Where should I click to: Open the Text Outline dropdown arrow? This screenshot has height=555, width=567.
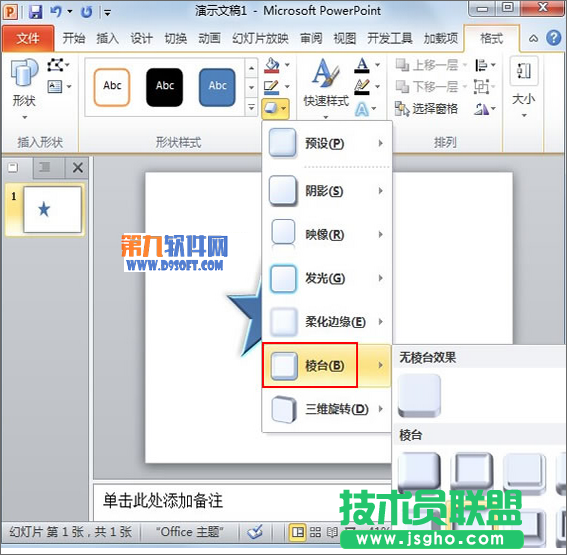378,86
